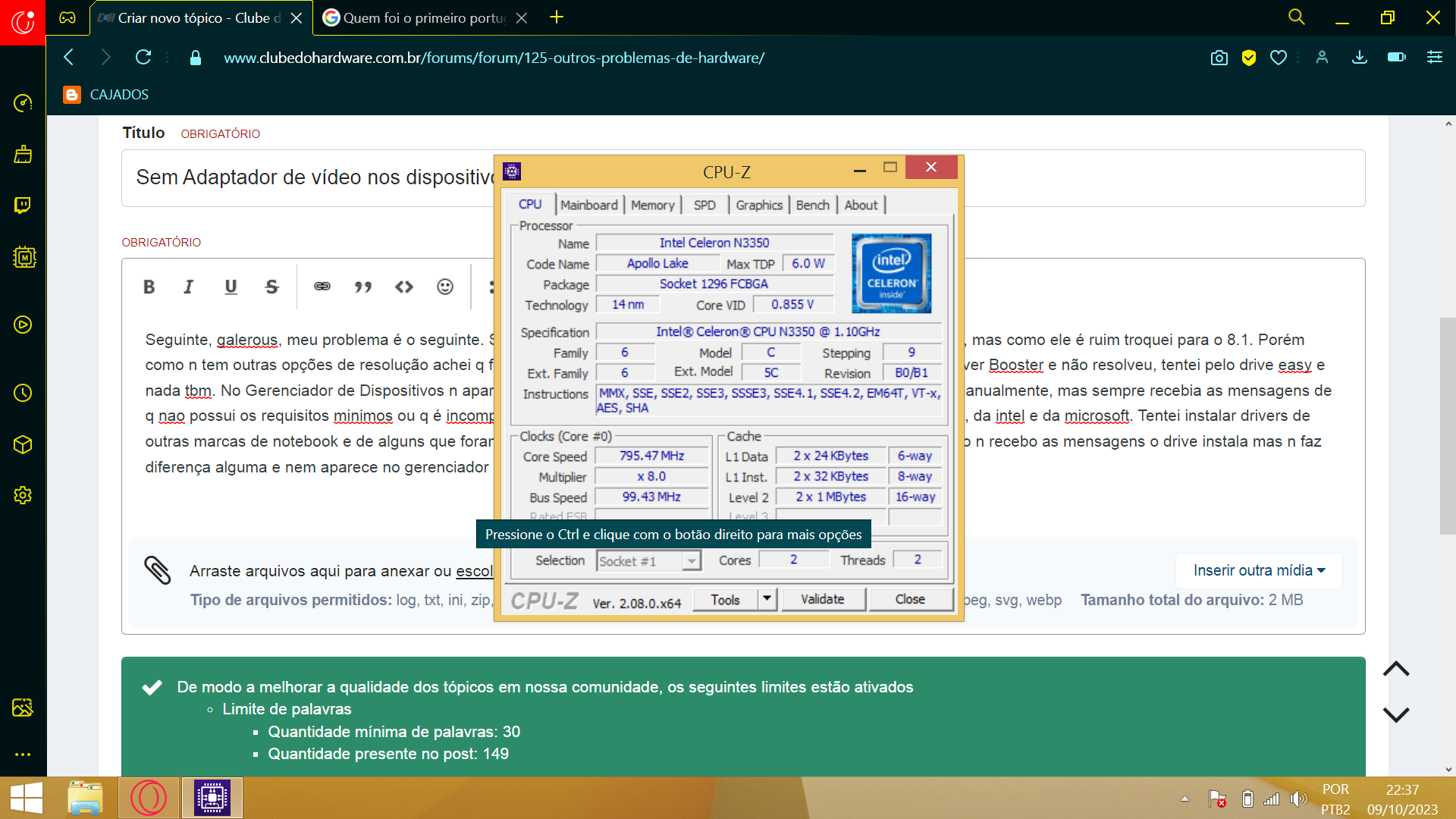Click the page down chevron arrow
Viewport: 1456px width, 819px height.
(x=1396, y=714)
